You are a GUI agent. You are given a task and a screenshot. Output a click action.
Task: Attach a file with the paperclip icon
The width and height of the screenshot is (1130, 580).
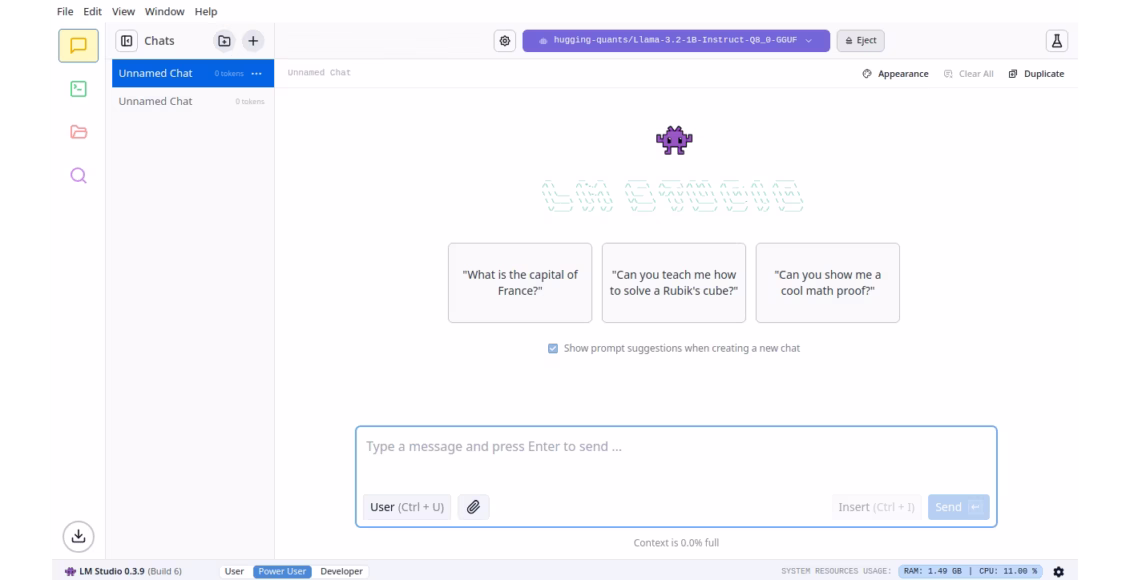click(x=473, y=507)
